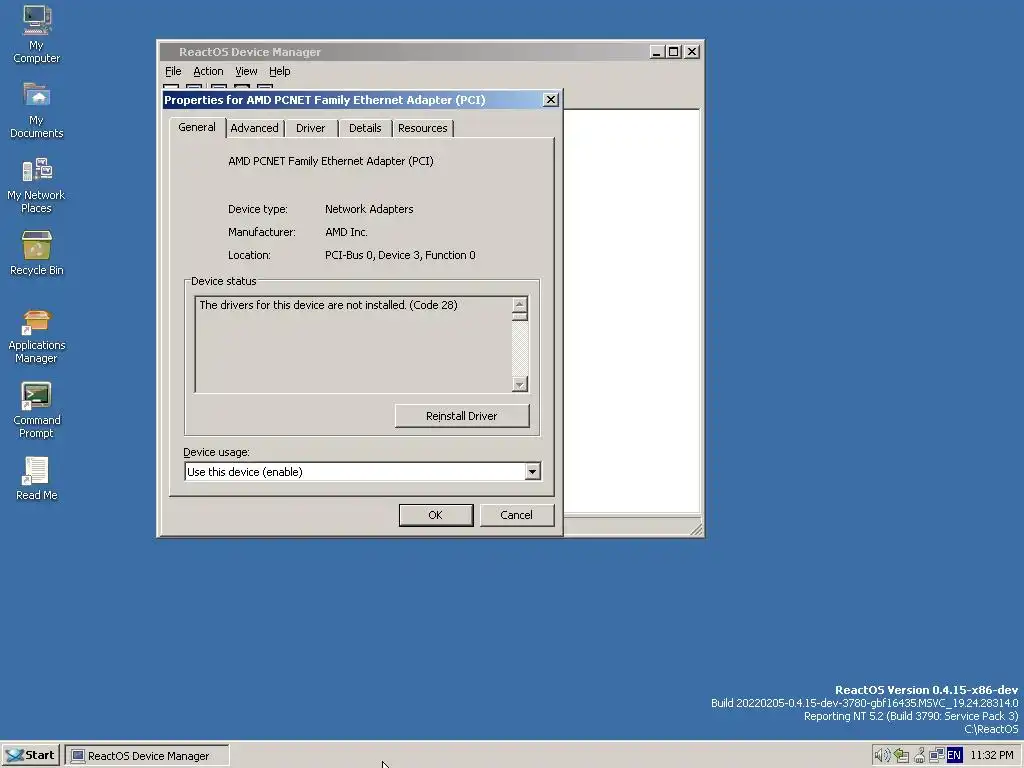Image resolution: width=1024 pixels, height=768 pixels.
Task: Select the Read Me shortcut icon
Action: 37,478
